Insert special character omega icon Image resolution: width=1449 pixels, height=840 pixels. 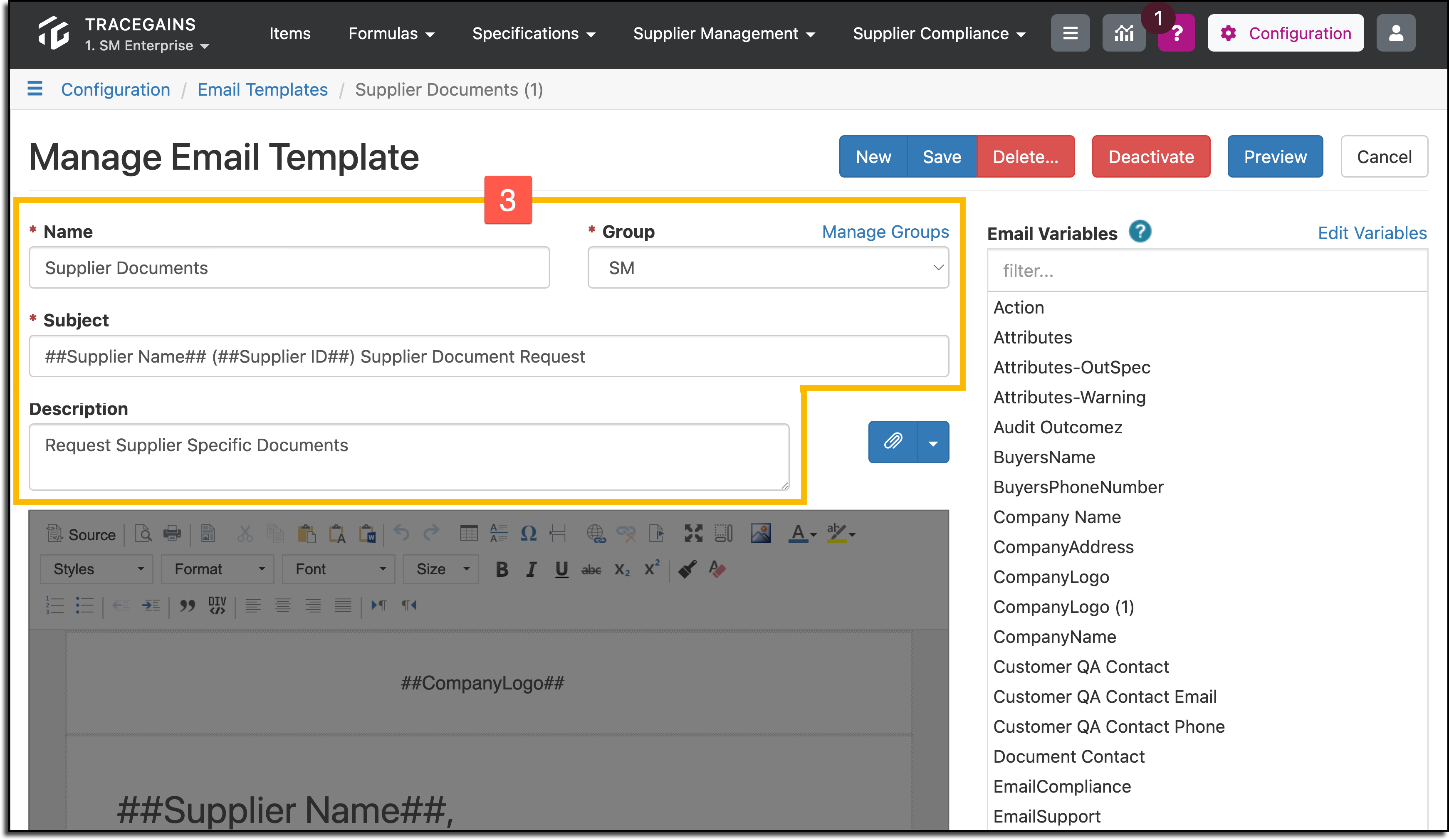(x=528, y=534)
